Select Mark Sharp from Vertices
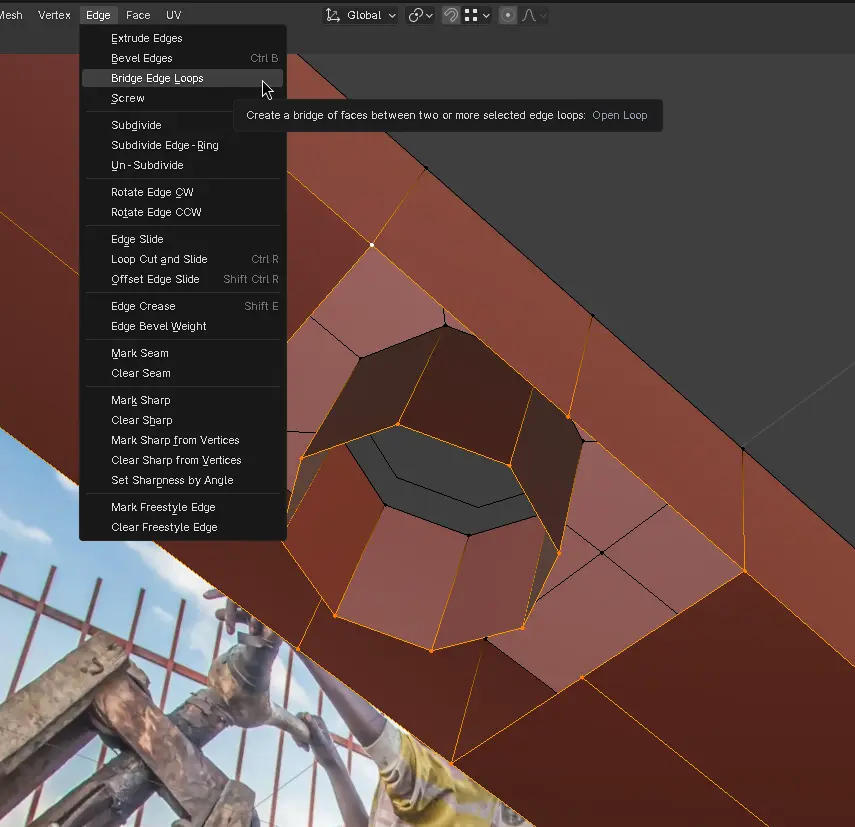Image resolution: width=855 pixels, height=827 pixels. point(183,440)
